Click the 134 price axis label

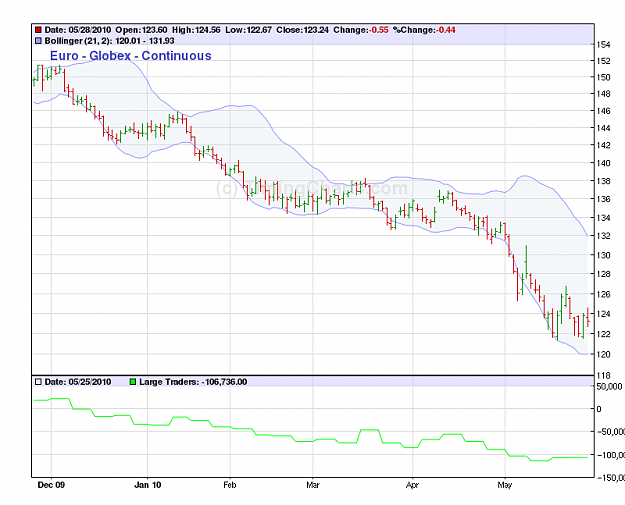[603, 218]
